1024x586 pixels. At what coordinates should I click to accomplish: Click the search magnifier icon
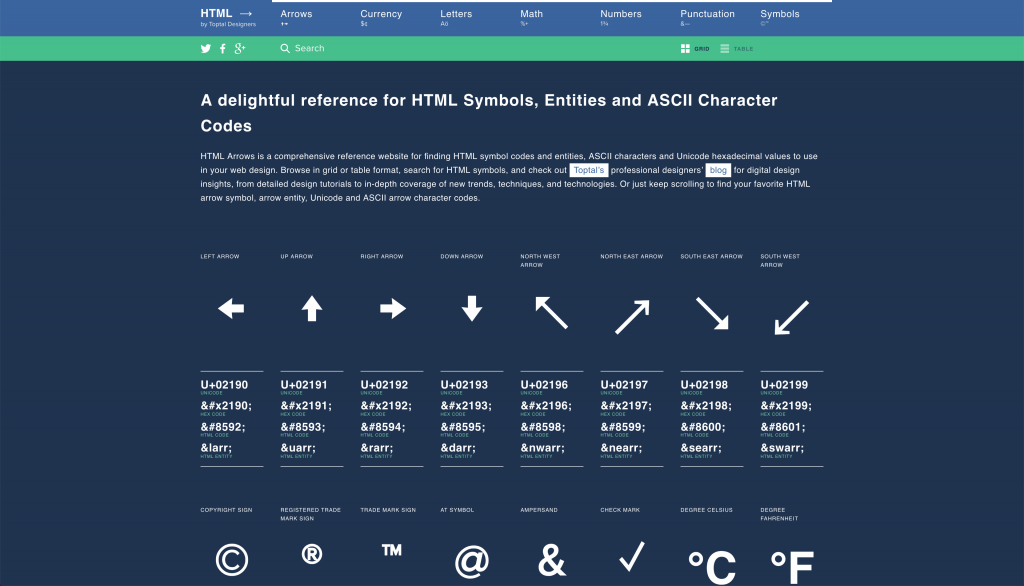point(285,48)
